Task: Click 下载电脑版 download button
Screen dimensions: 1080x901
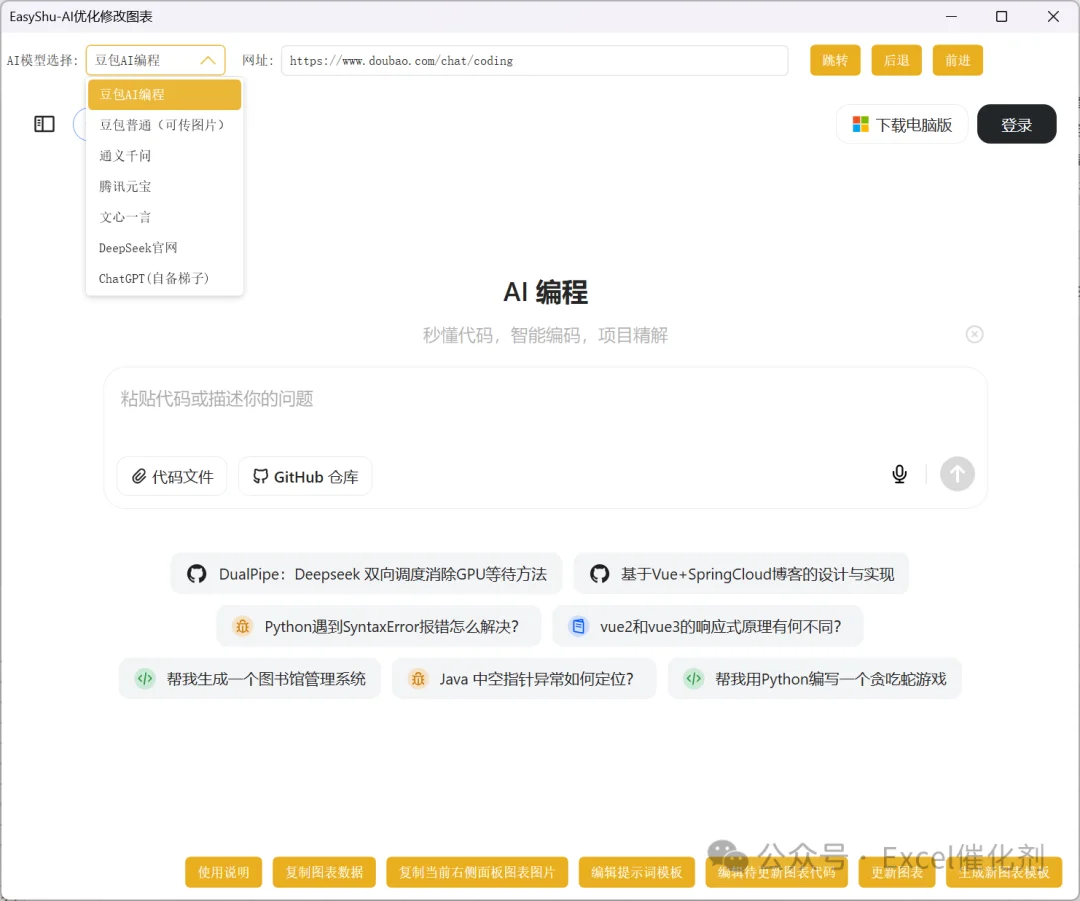Action: [x=902, y=125]
